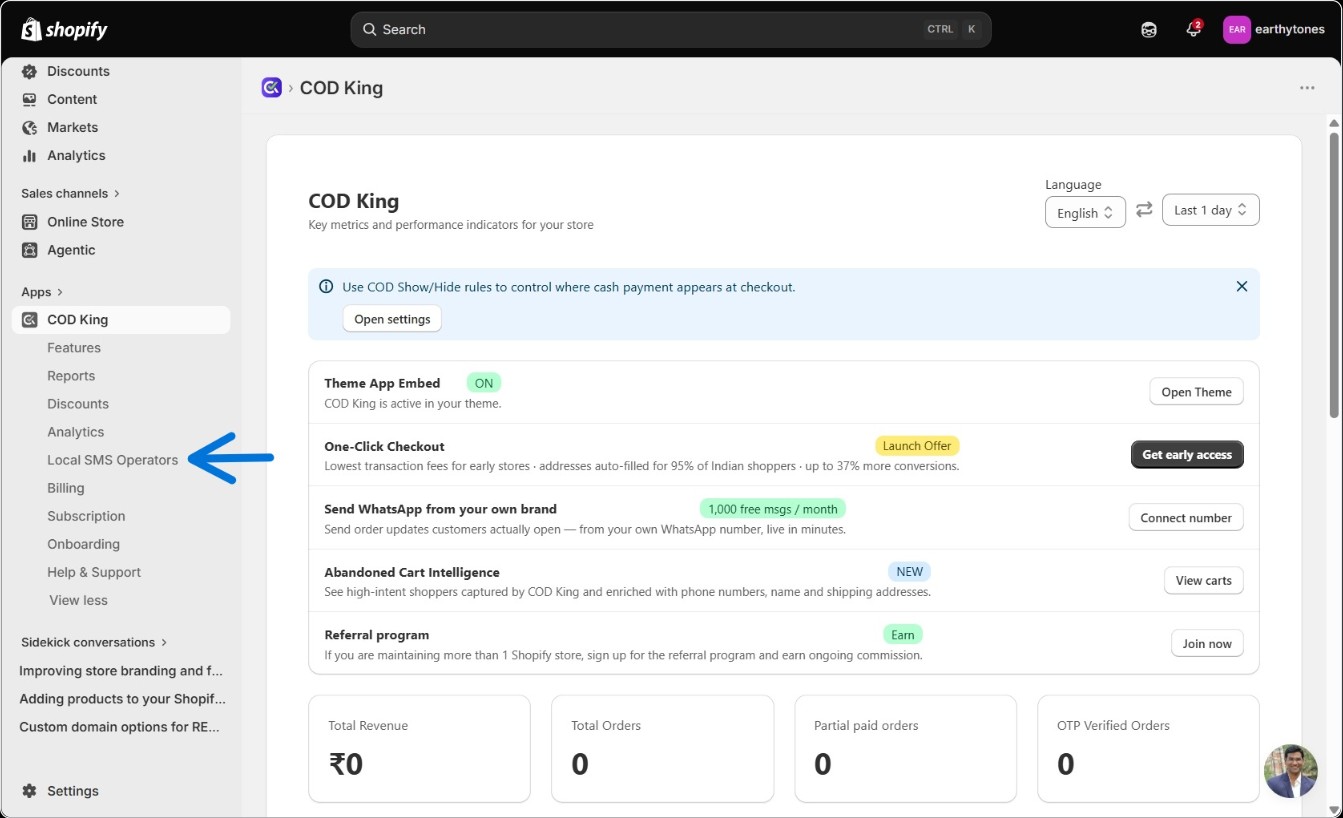Click the Total Orders card
The height and width of the screenshot is (818, 1343).
coord(662,749)
